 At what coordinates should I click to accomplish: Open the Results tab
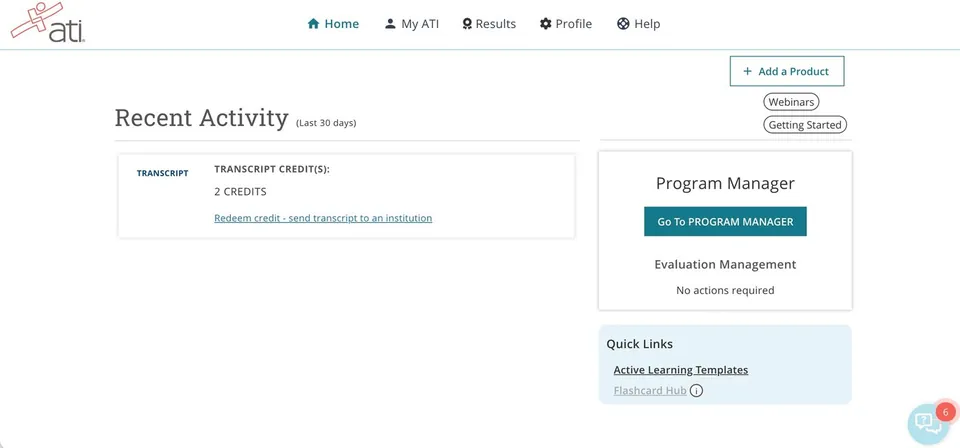click(489, 24)
